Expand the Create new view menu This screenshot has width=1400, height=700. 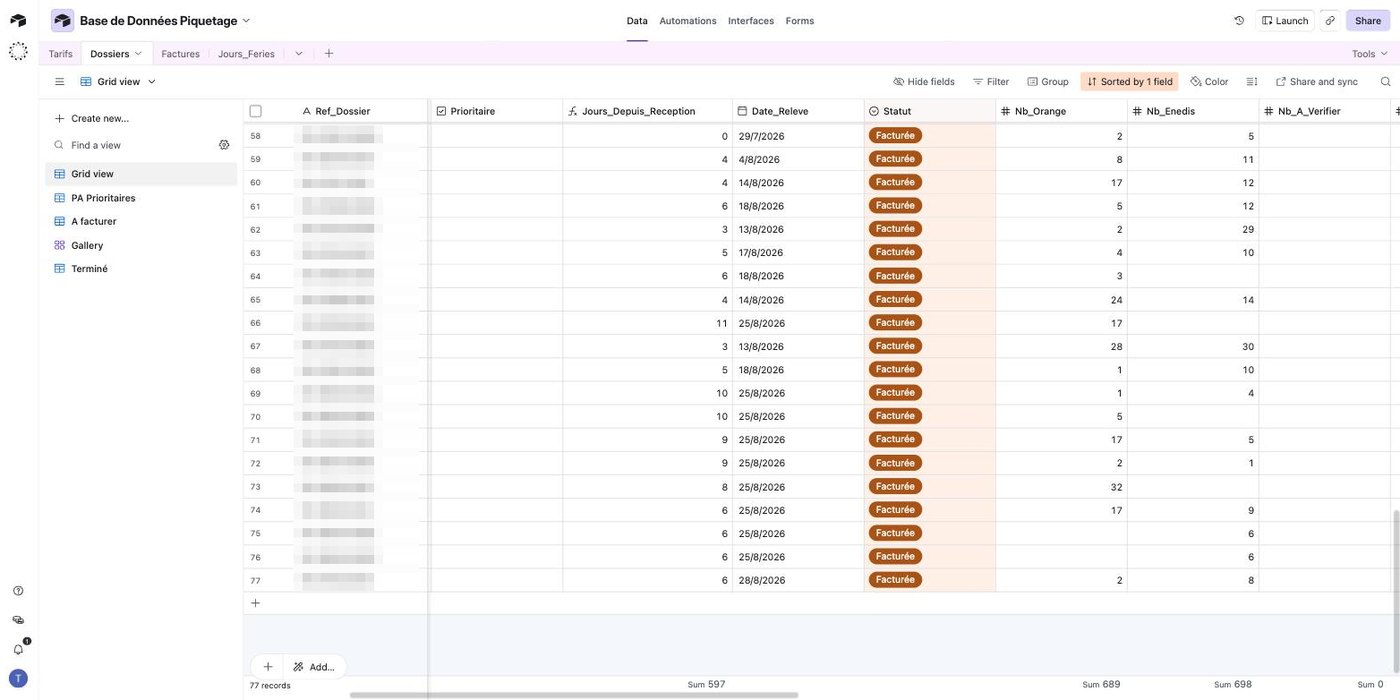tap(92, 118)
